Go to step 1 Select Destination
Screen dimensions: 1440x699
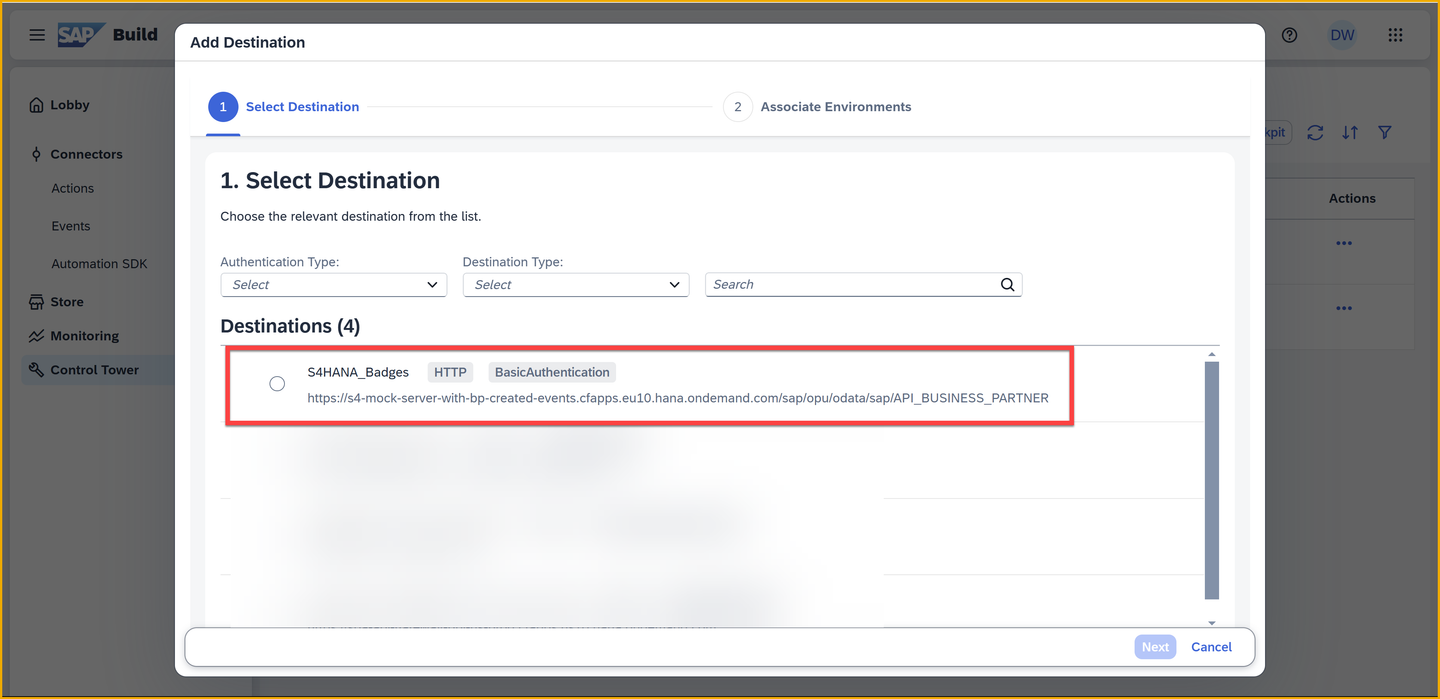click(x=284, y=107)
